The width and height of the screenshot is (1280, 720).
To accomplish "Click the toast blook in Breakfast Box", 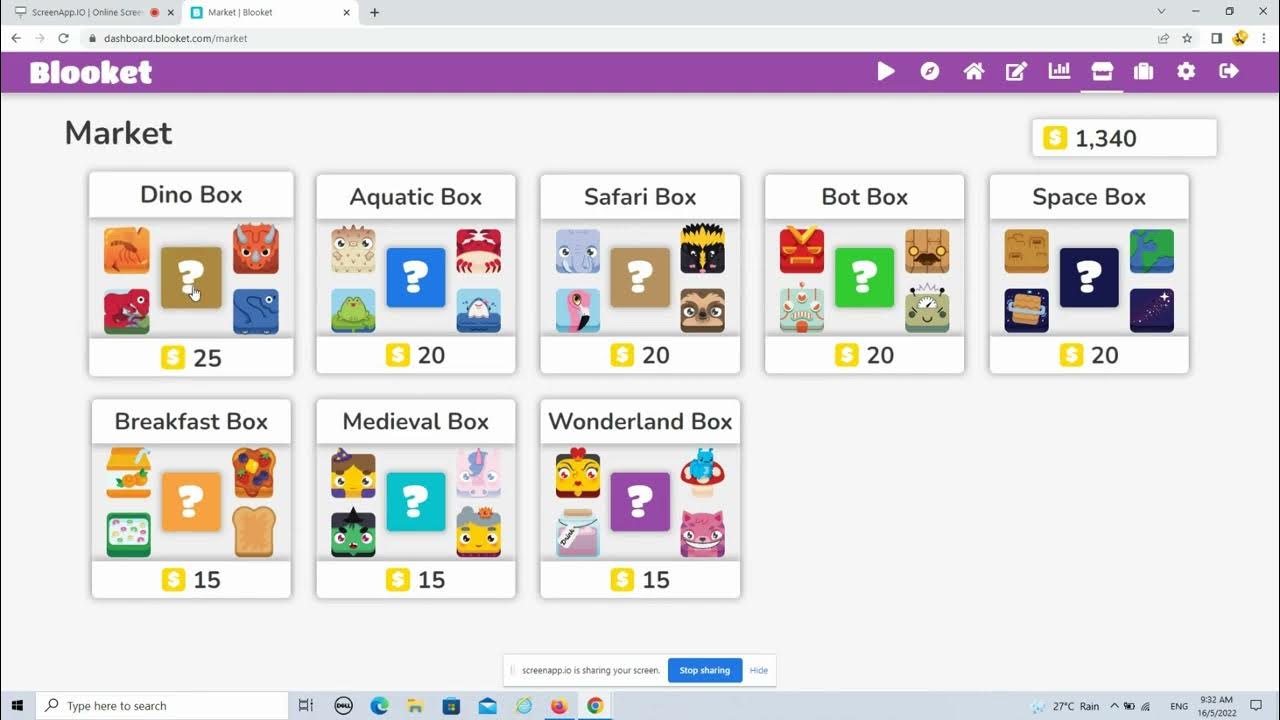I will [x=254, y=532].
